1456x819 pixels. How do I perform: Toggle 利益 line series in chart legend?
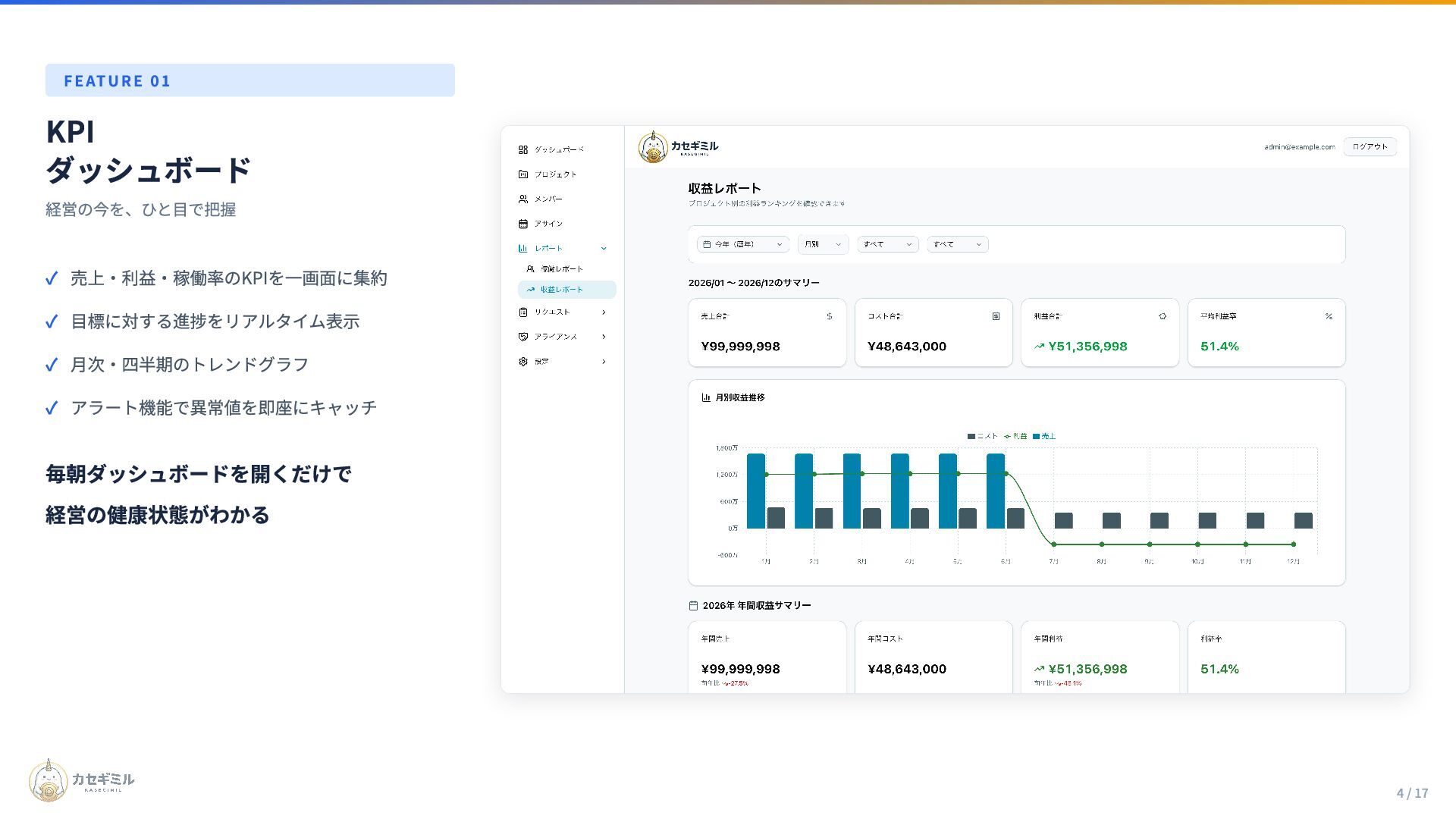click(1015, 436)
